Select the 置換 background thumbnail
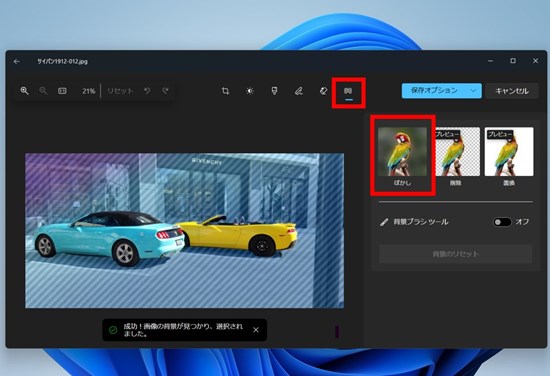This screenshot has height=376, width=550. point(509,152)
